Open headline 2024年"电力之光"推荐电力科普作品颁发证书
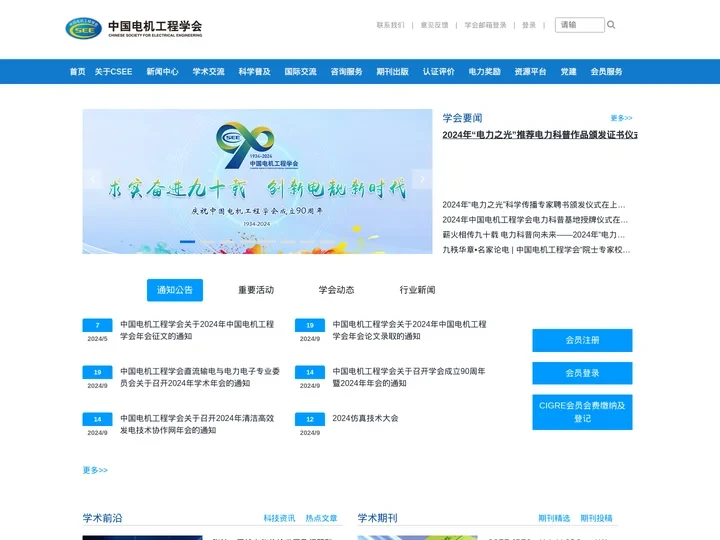 tap(540, 135)
